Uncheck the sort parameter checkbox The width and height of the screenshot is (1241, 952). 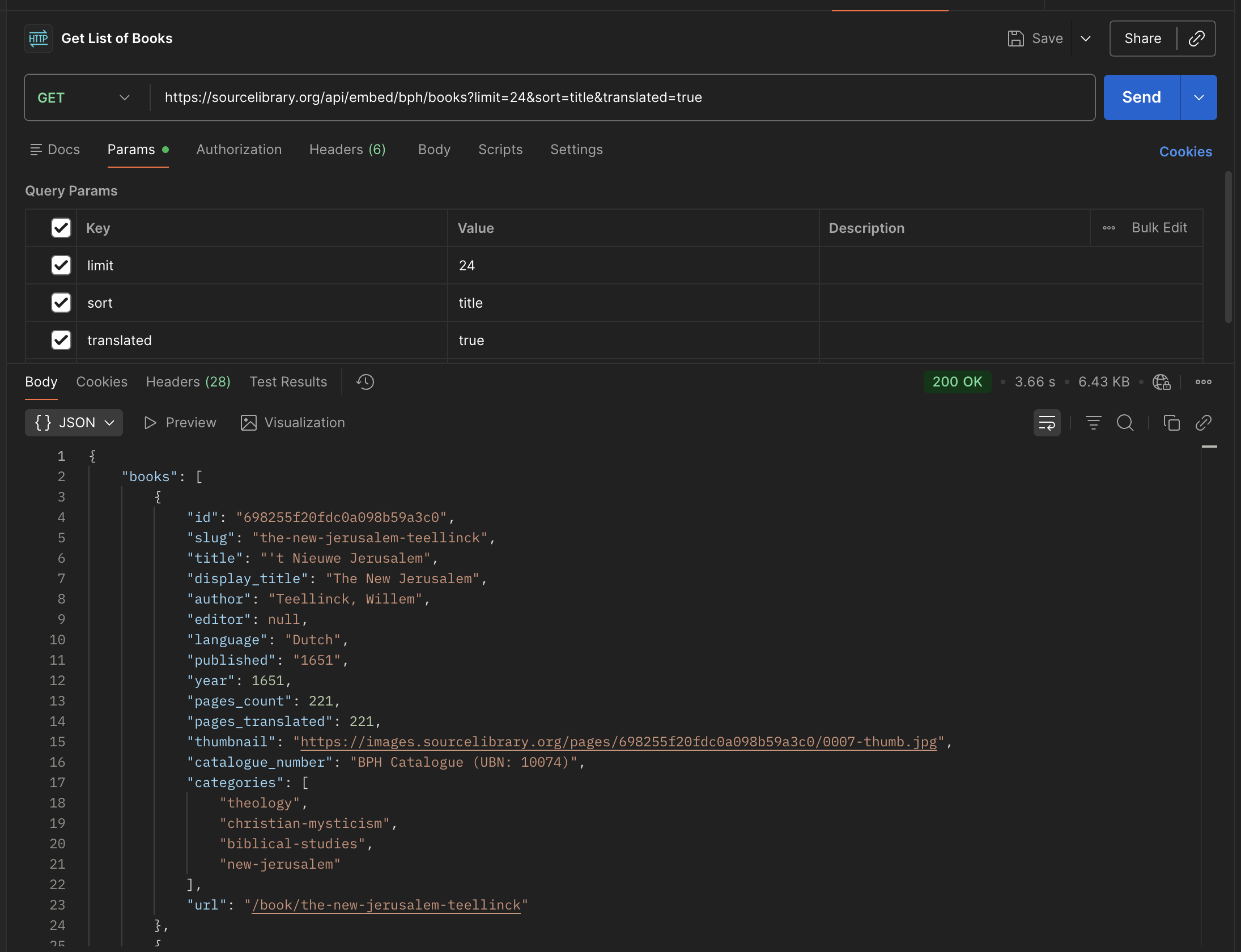tap(61, 303)
